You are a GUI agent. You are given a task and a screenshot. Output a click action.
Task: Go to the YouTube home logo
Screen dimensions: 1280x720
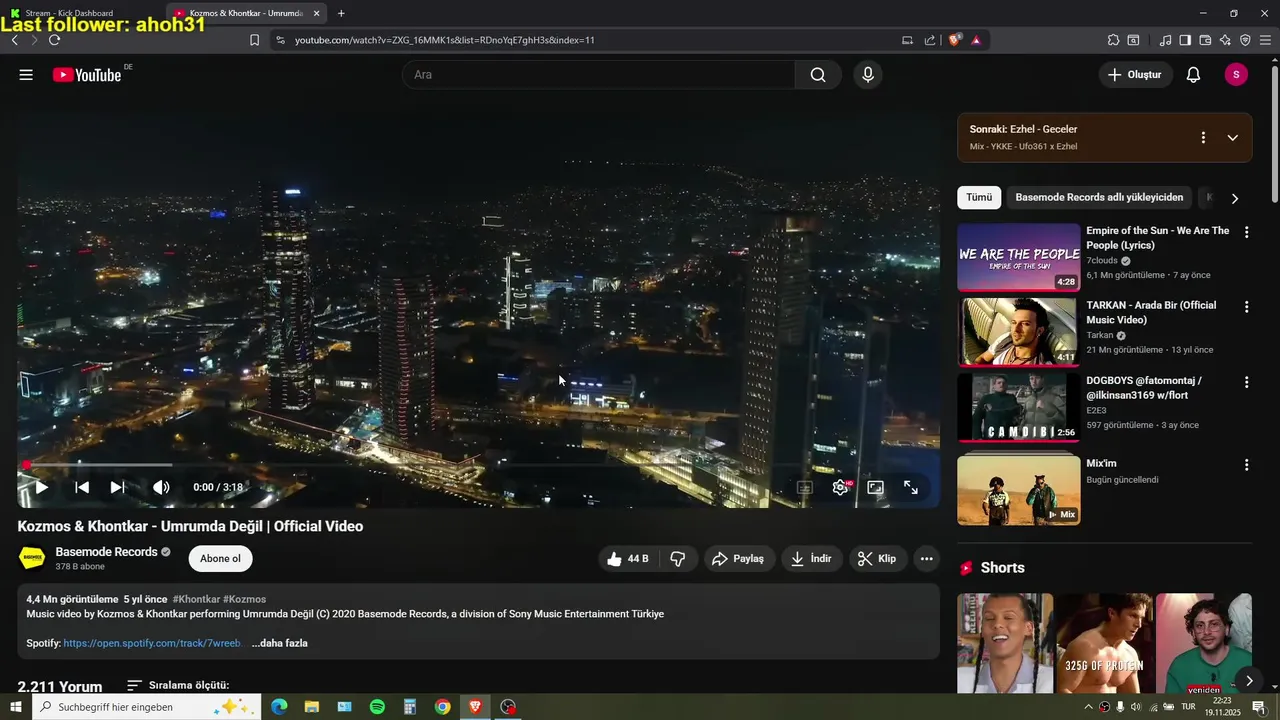tap(87, 75)
